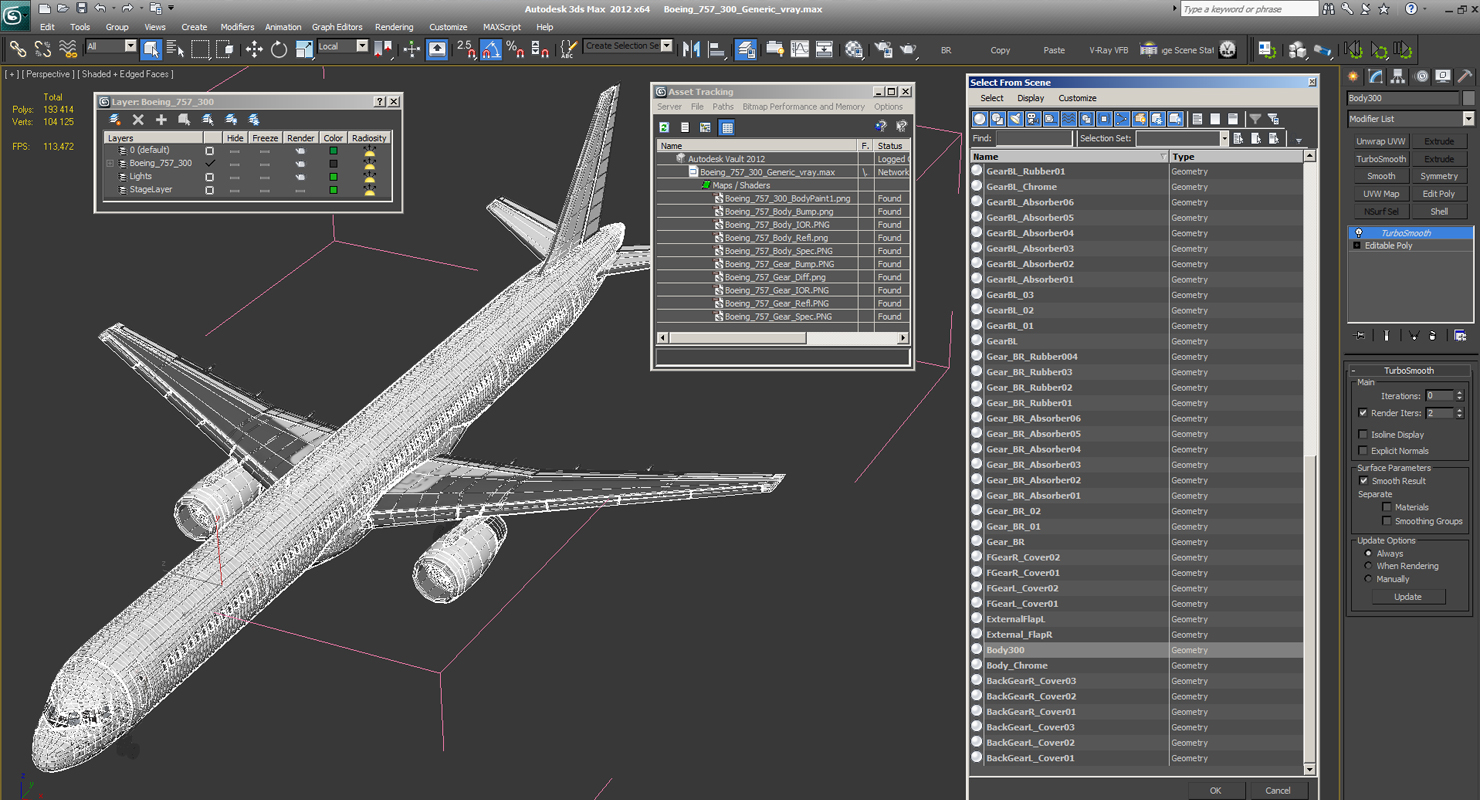Toggle Display Space Warps filter in Select From Scene

pos(1069,119)
